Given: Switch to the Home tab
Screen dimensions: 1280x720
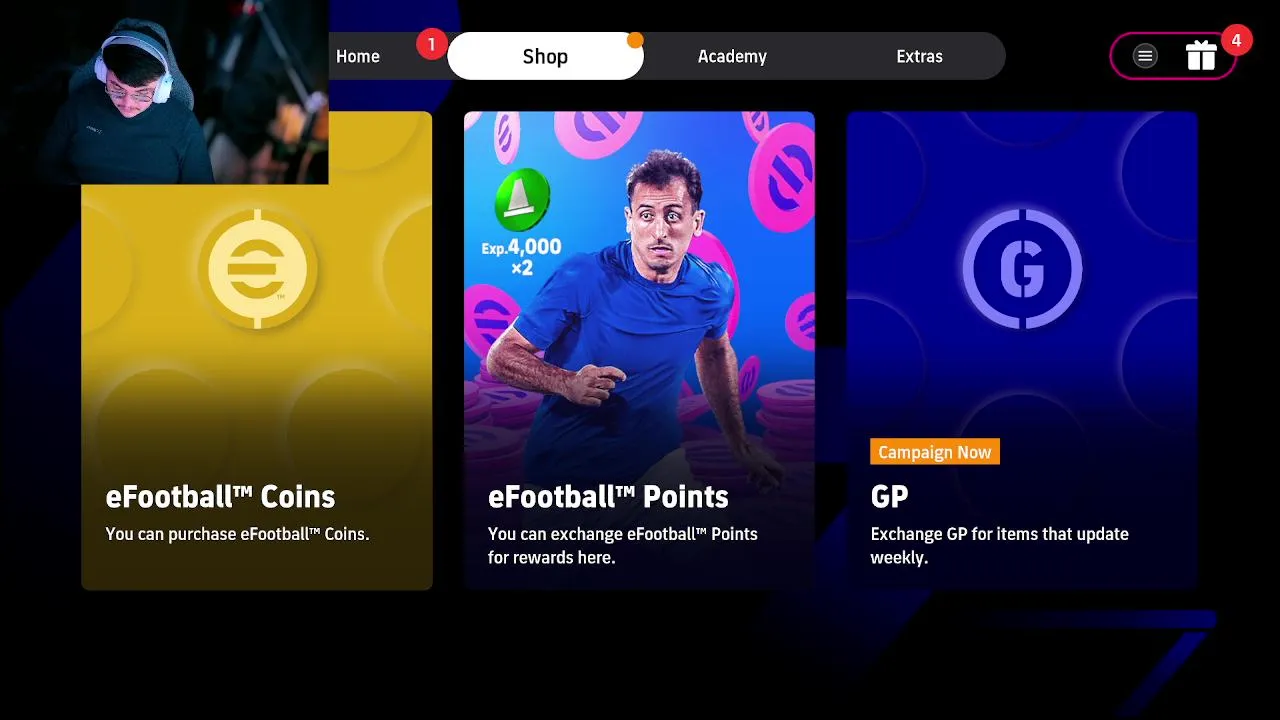Looking at the screenshot, I should [x=358, y=57].
